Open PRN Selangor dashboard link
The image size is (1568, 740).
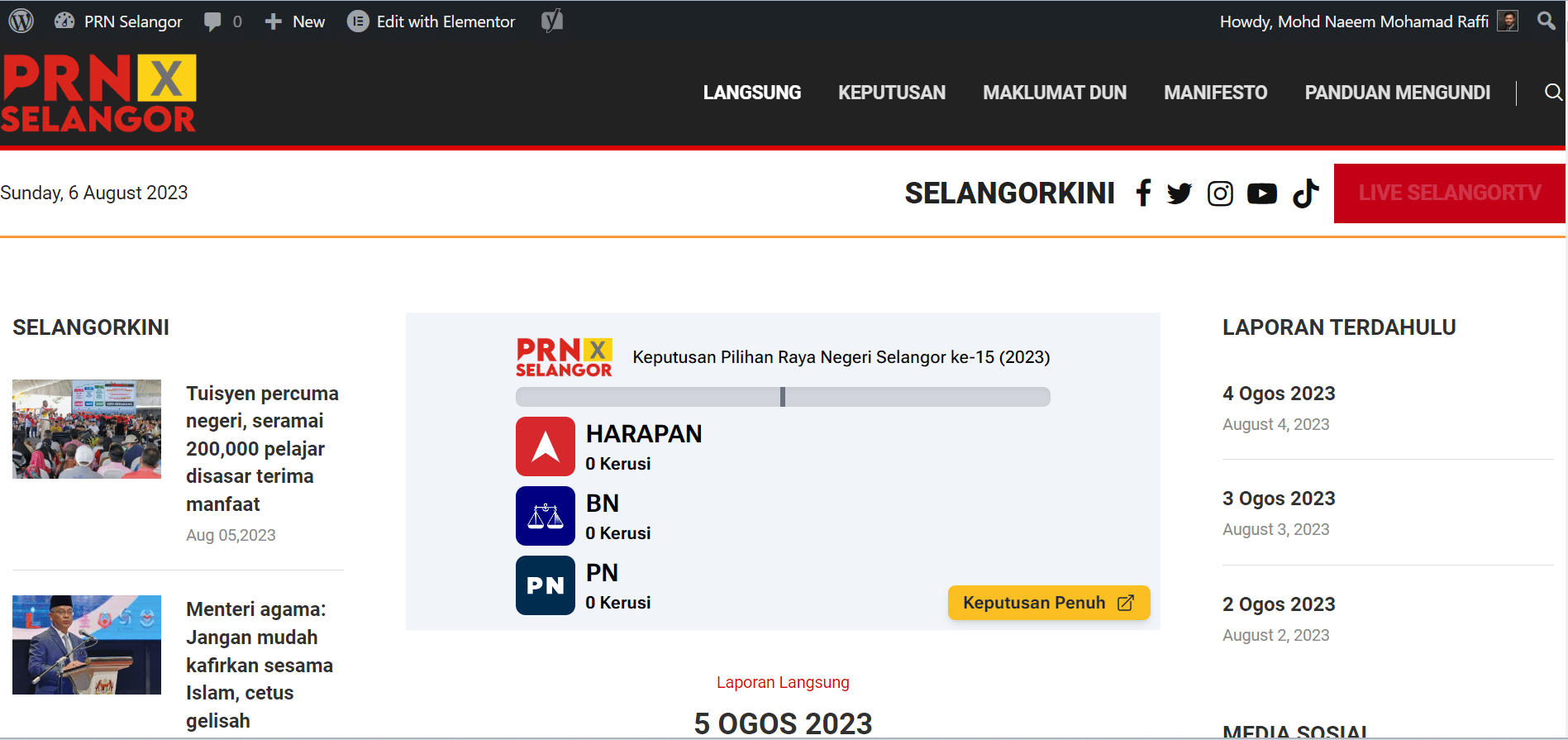click(x=118, y=21)
